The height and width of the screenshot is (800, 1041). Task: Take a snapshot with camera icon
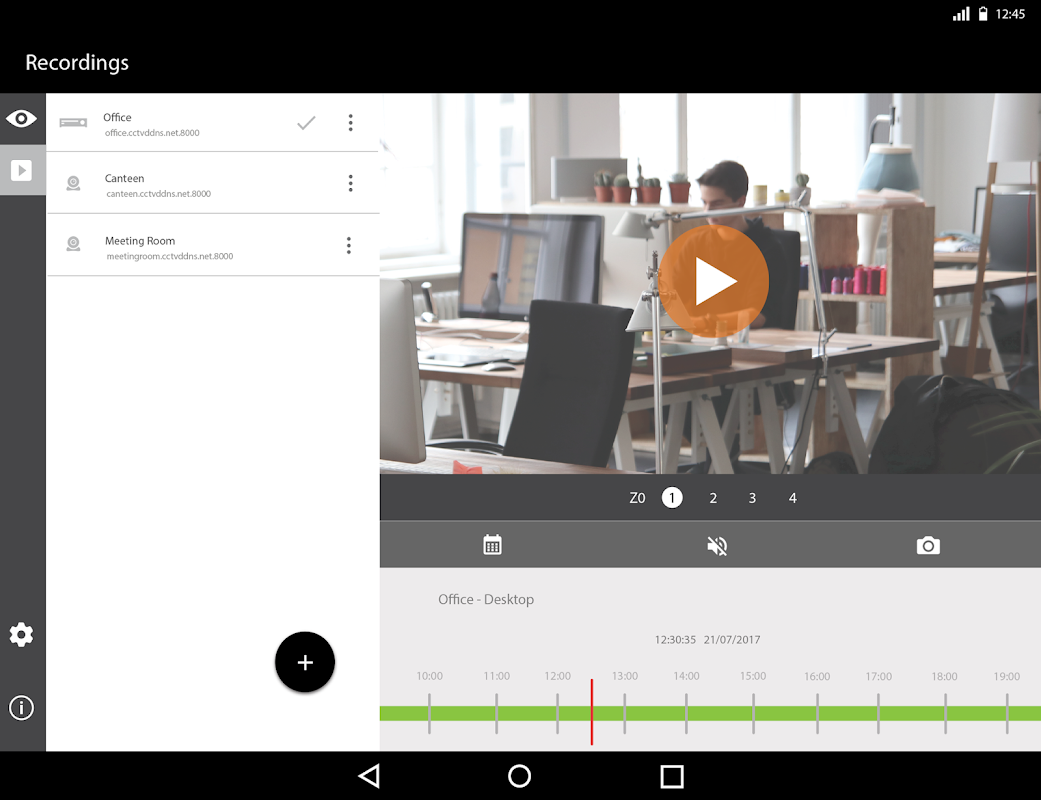point(928,546)
